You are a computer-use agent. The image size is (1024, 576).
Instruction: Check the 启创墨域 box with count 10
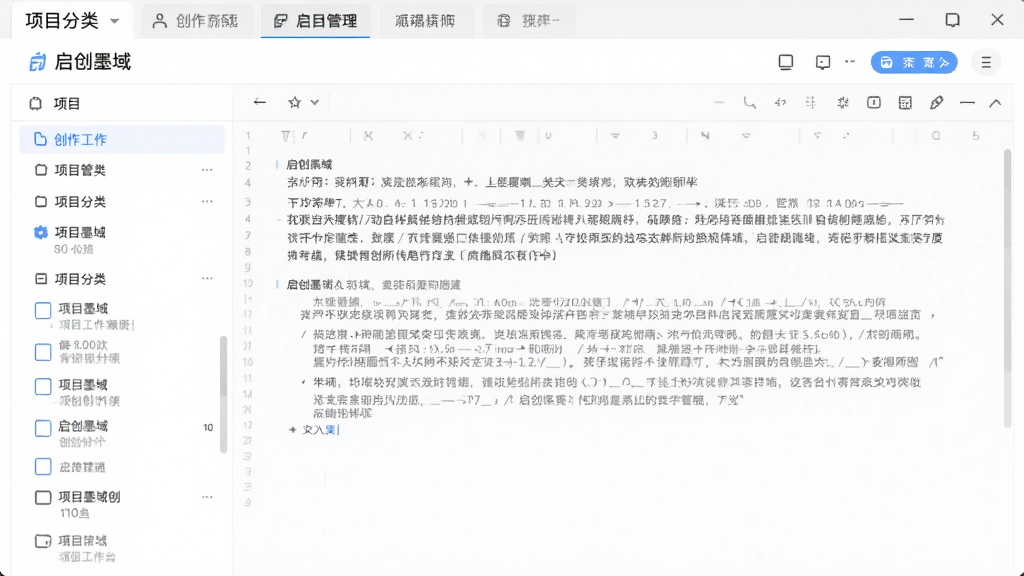pos(43,428)
